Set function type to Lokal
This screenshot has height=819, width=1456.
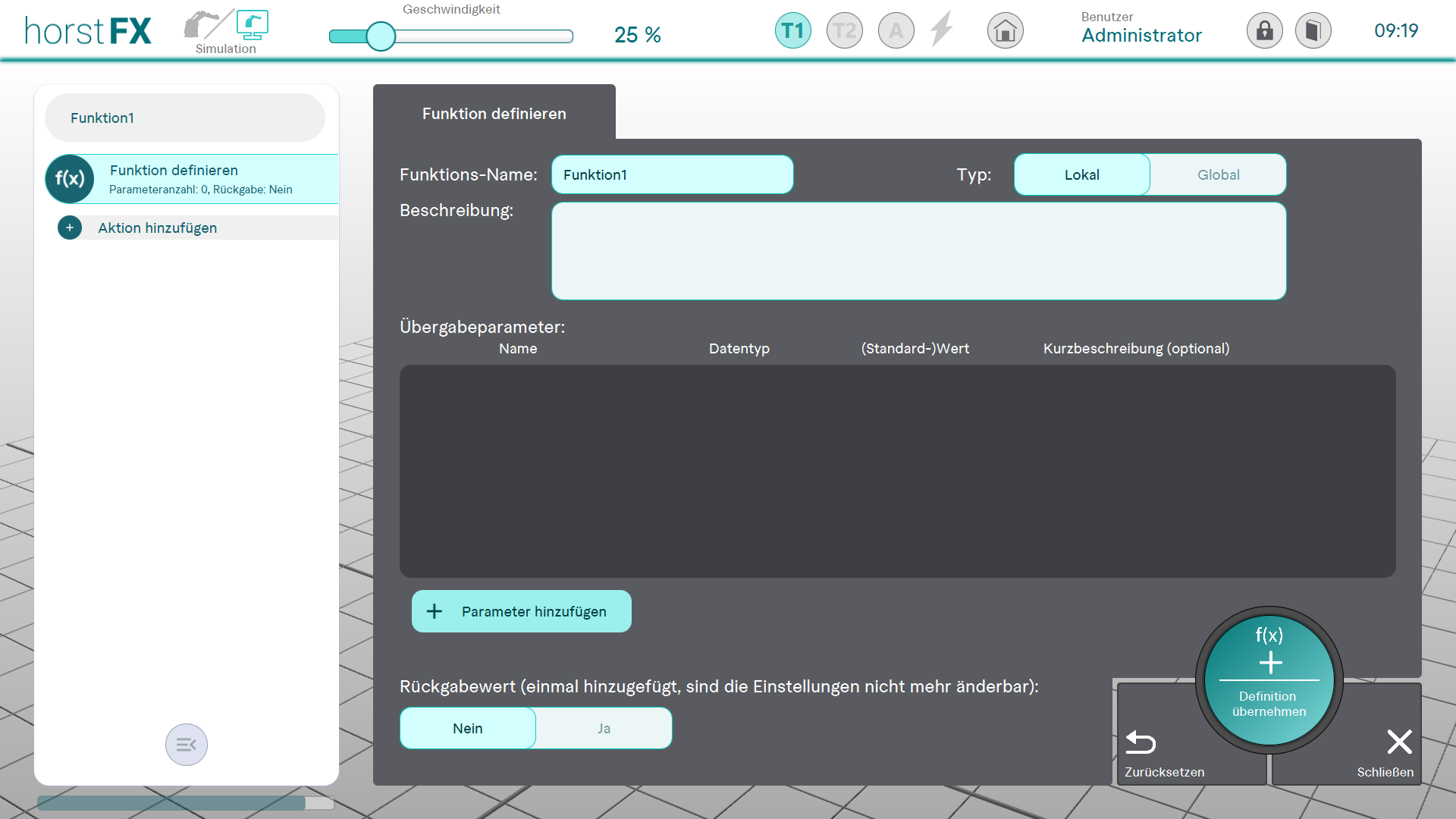[x=1081, y=175]
